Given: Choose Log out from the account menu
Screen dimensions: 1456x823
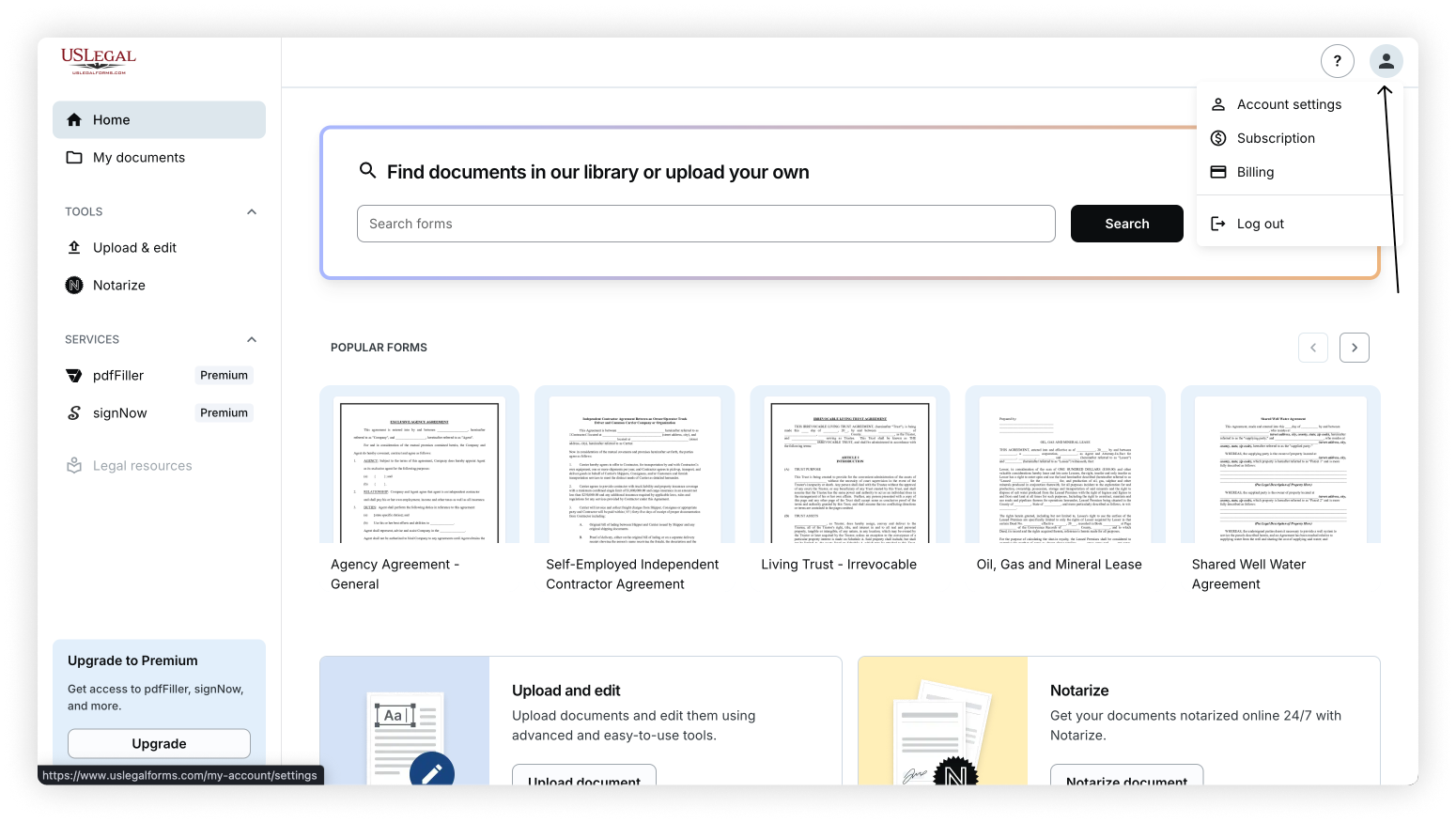Looking at the screenshot, I should pyautogui.click(x=1260, y=224).
